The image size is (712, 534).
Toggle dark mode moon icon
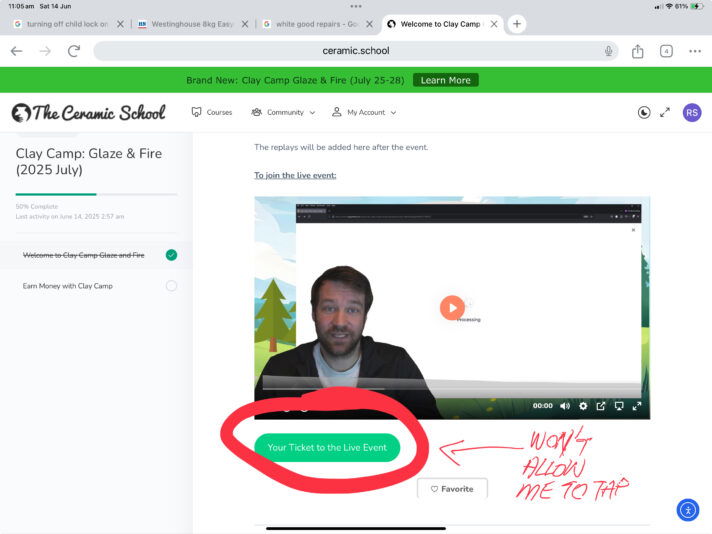pos(643,113)
